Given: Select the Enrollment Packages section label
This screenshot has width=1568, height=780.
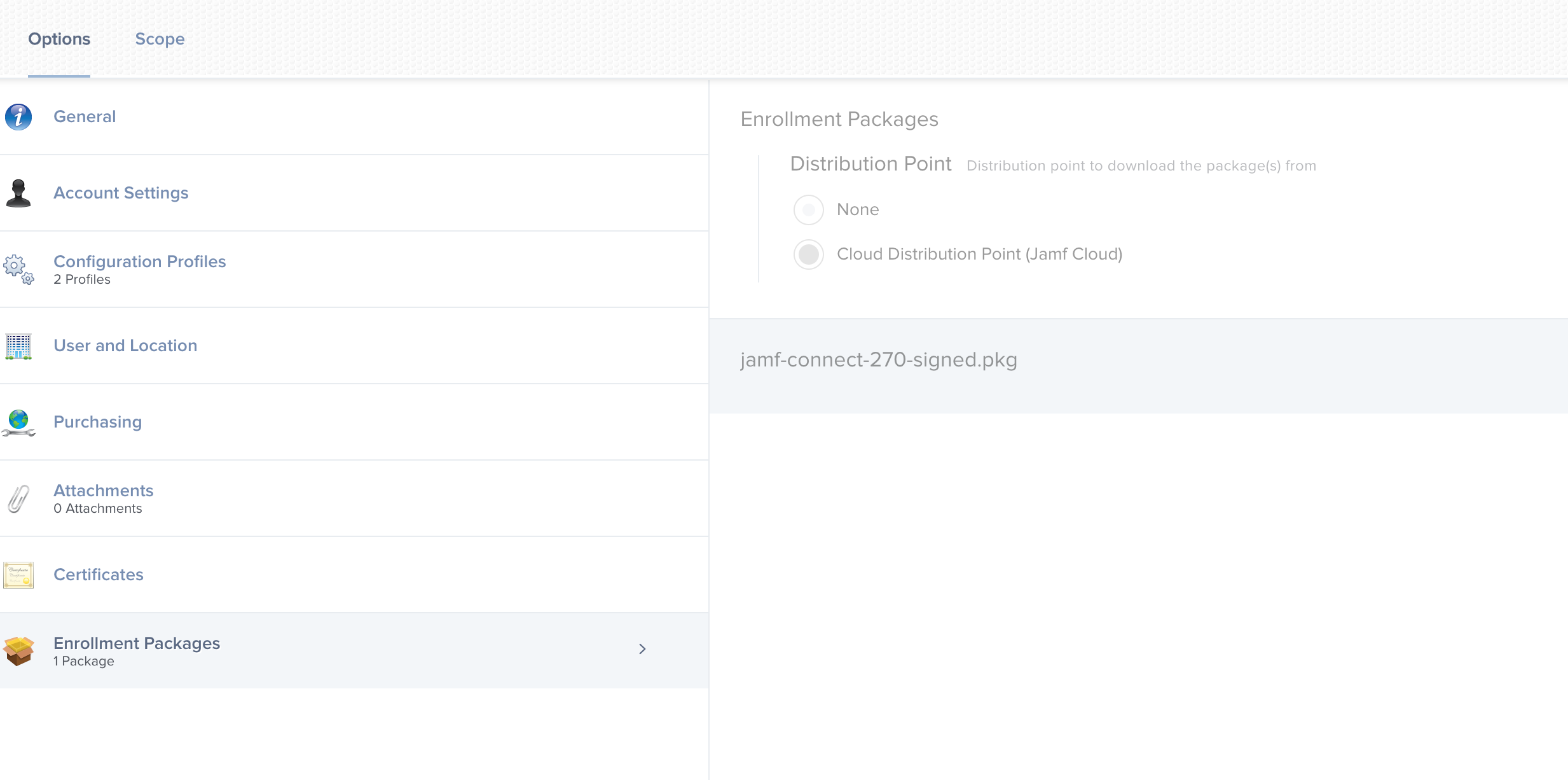Looking at the screenshot, I should click(137, 643).
